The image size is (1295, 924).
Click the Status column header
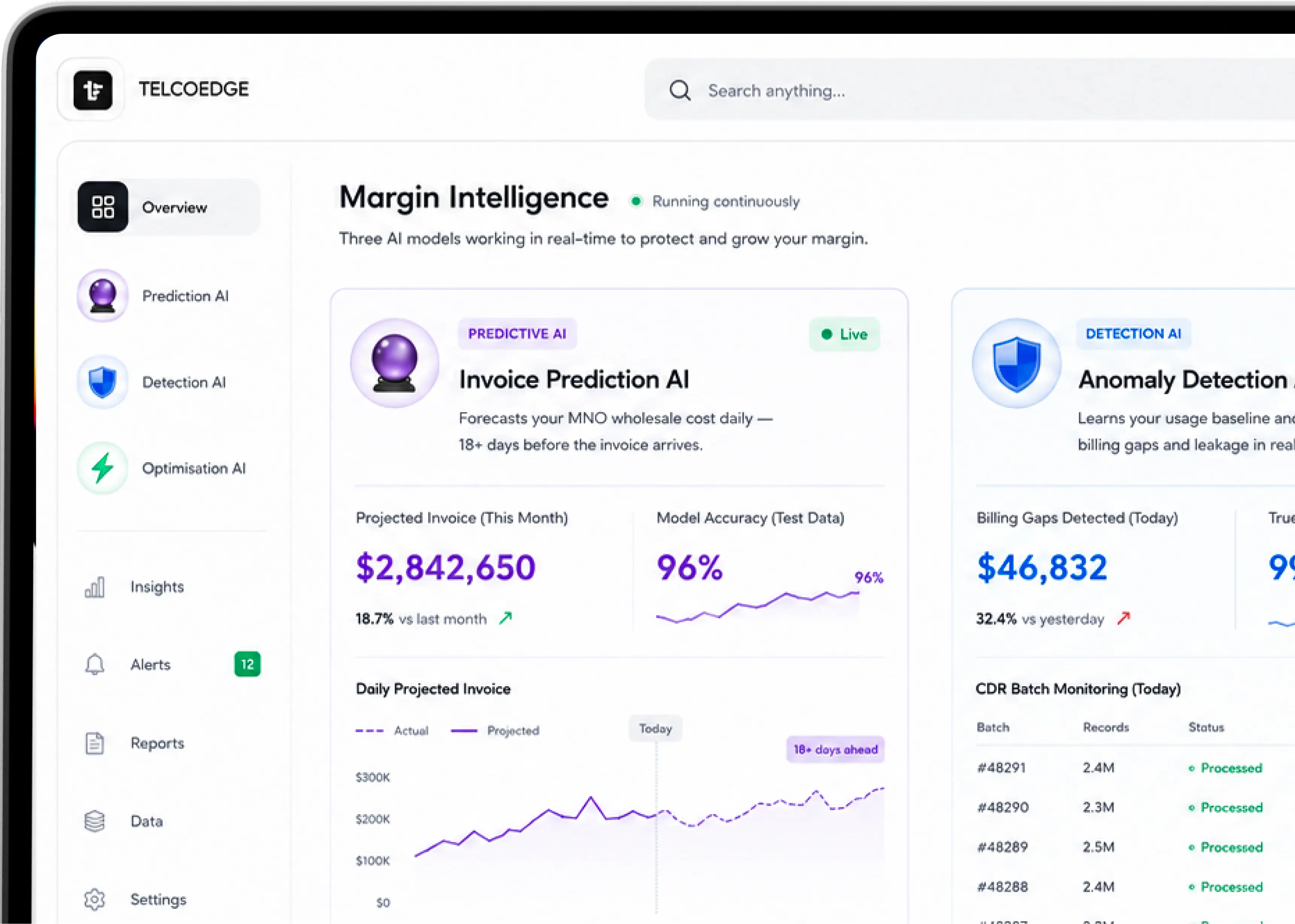point(1206,727)
